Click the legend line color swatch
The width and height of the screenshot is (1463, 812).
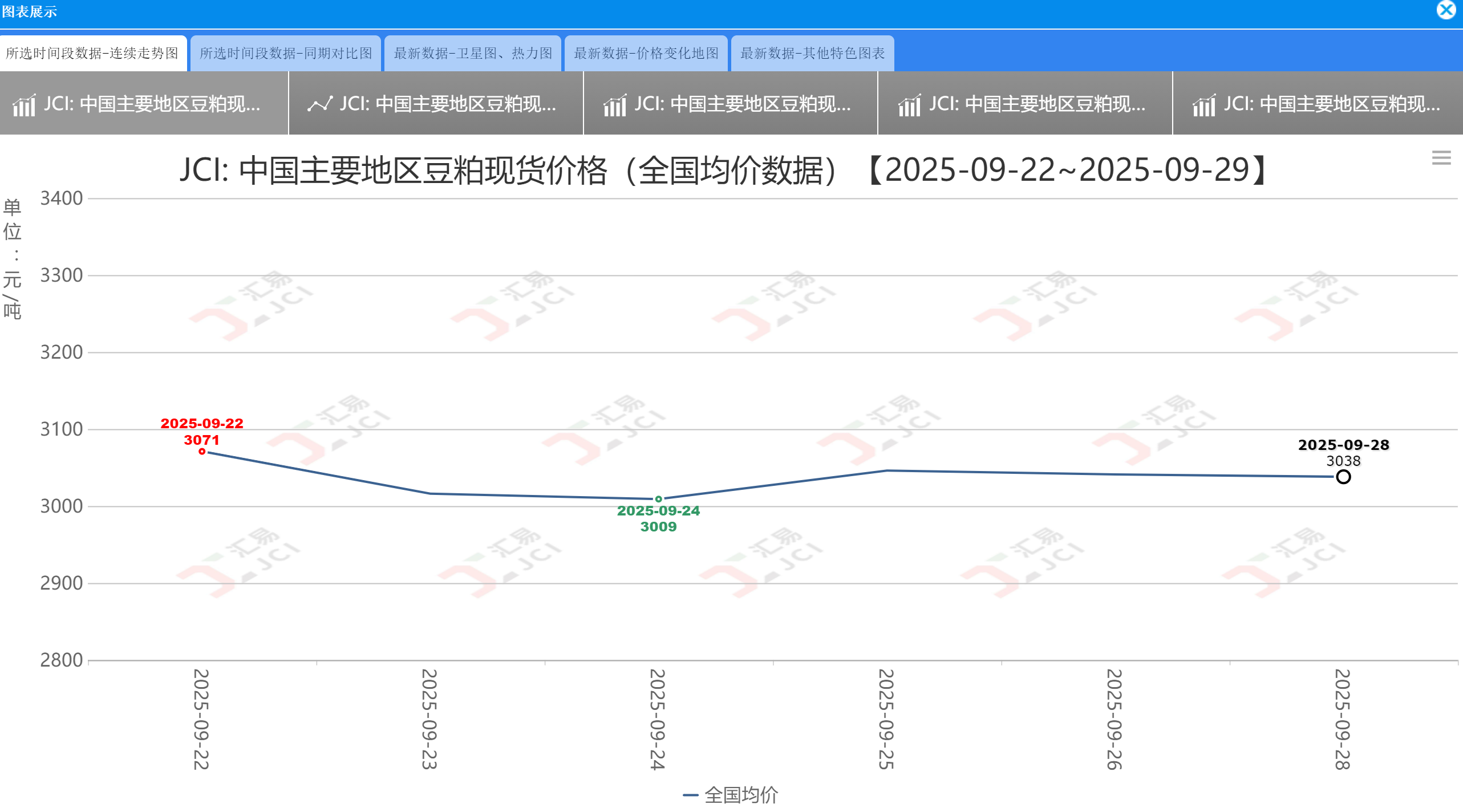tap(690, 795)
